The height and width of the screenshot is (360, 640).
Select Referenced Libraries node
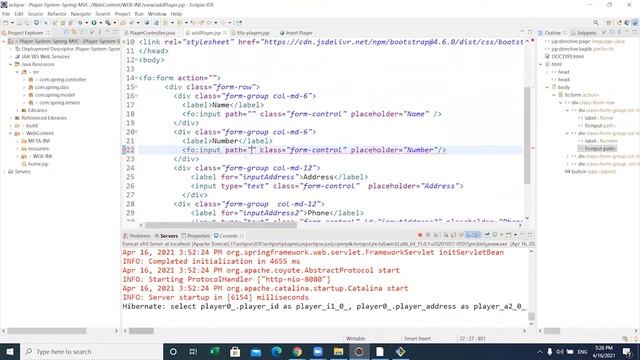tap(41, 118)
